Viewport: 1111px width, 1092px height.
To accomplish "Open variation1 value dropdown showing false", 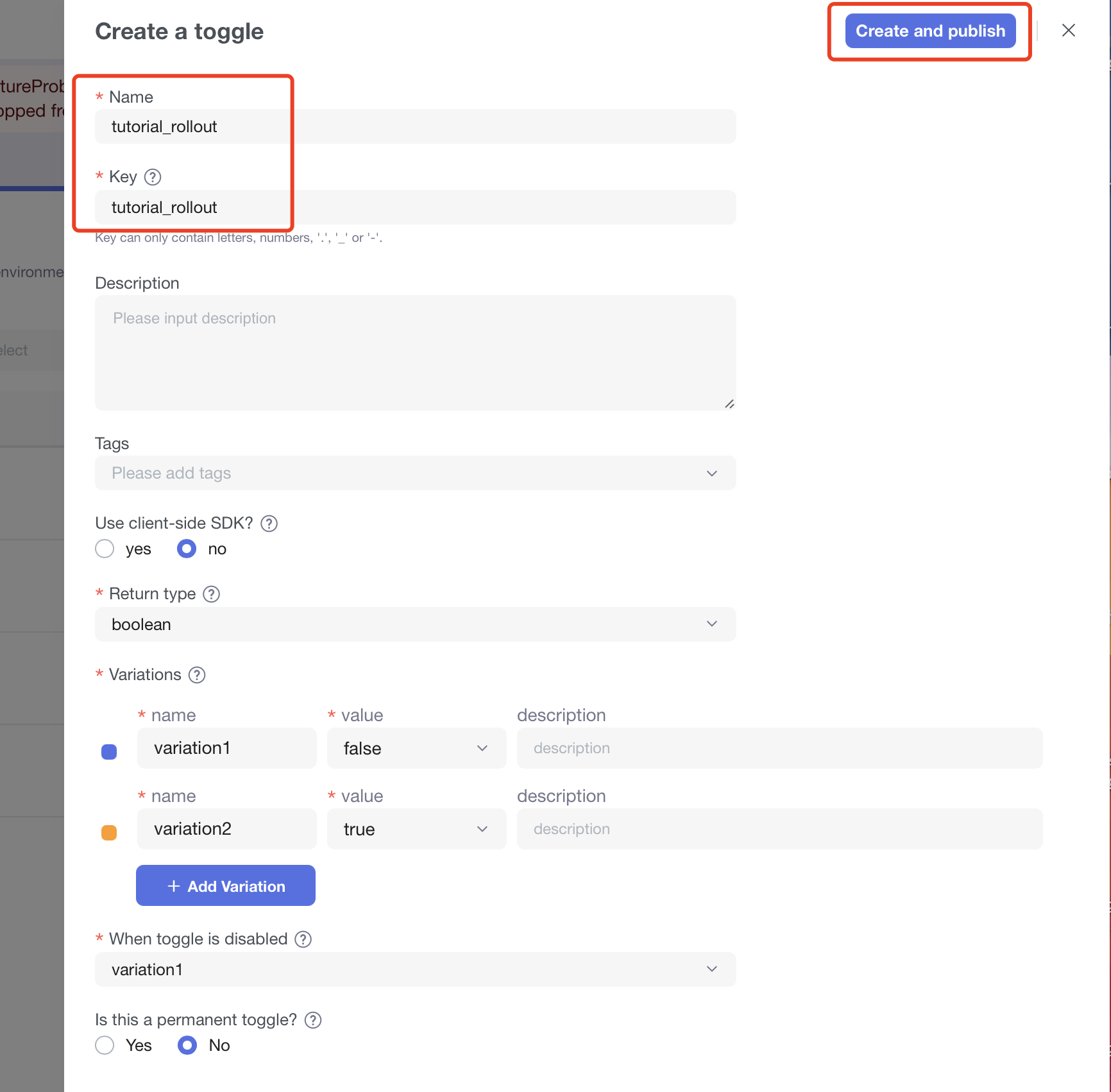I will click(x=416, y=749).
